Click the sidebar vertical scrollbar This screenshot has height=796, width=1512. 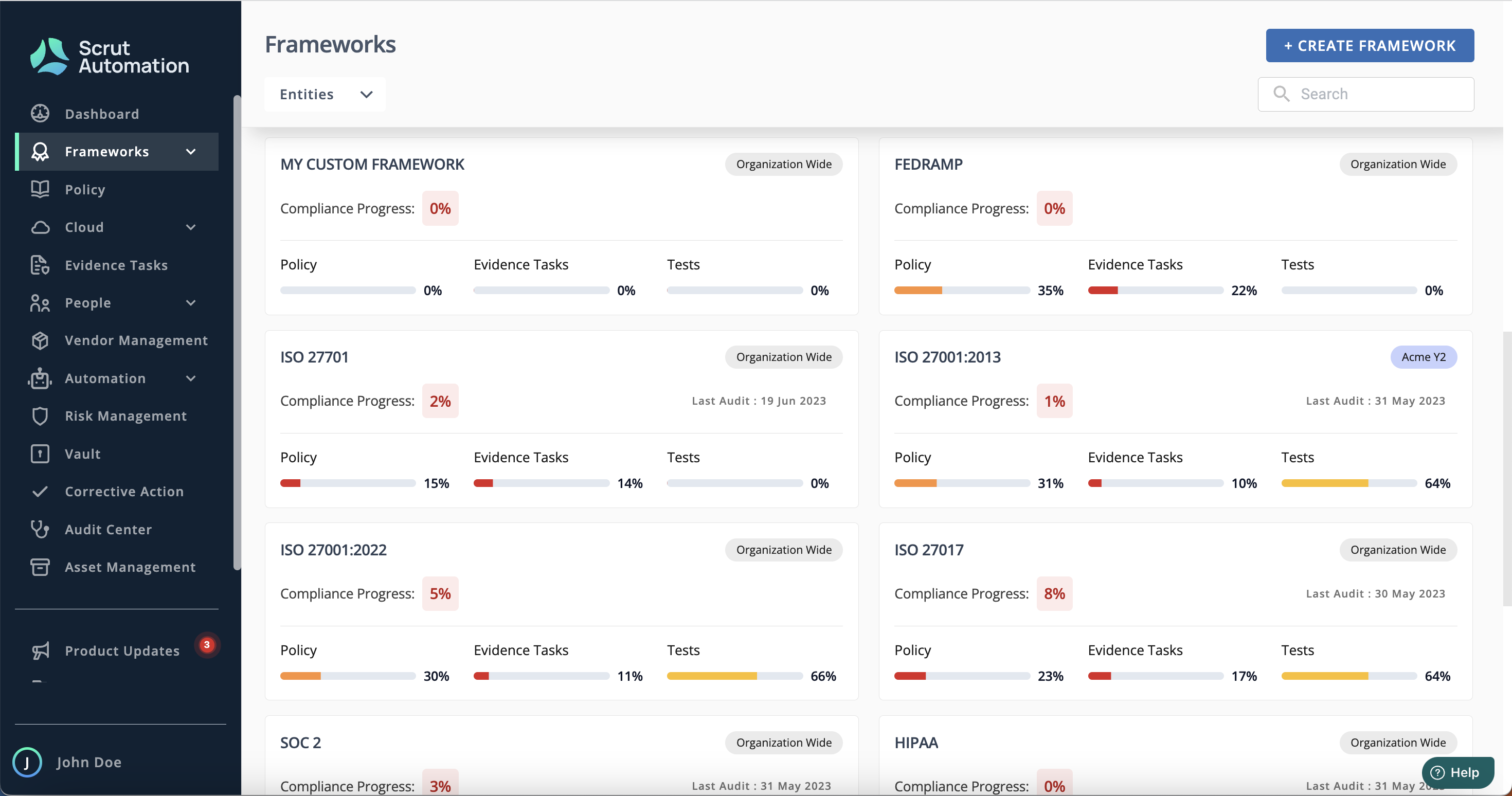click(x=237, y=332)
